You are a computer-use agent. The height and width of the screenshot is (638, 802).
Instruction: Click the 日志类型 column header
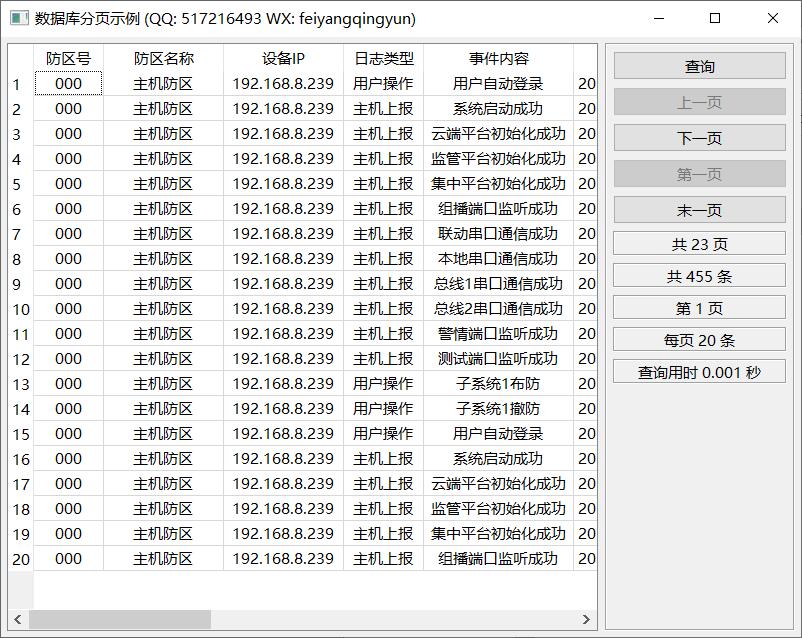point(383,59)
